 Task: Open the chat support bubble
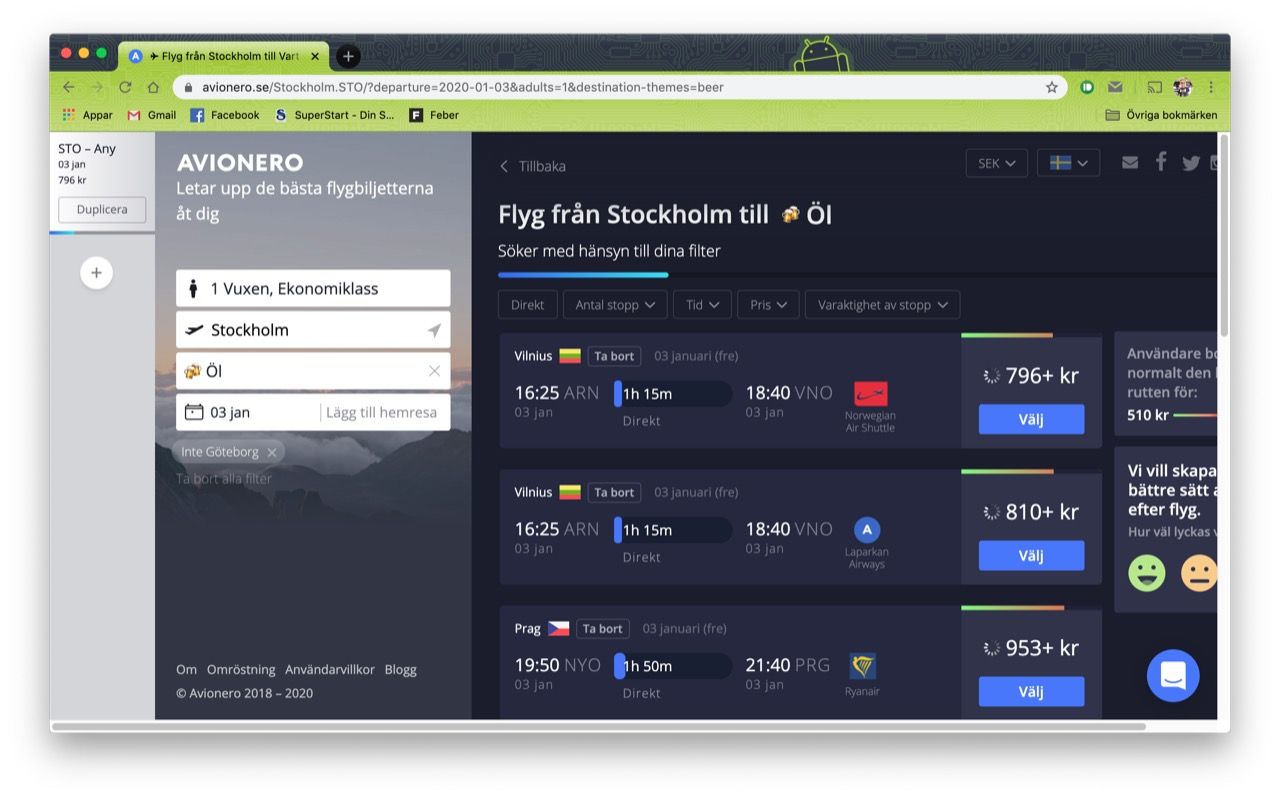[x=1172, y=676]
